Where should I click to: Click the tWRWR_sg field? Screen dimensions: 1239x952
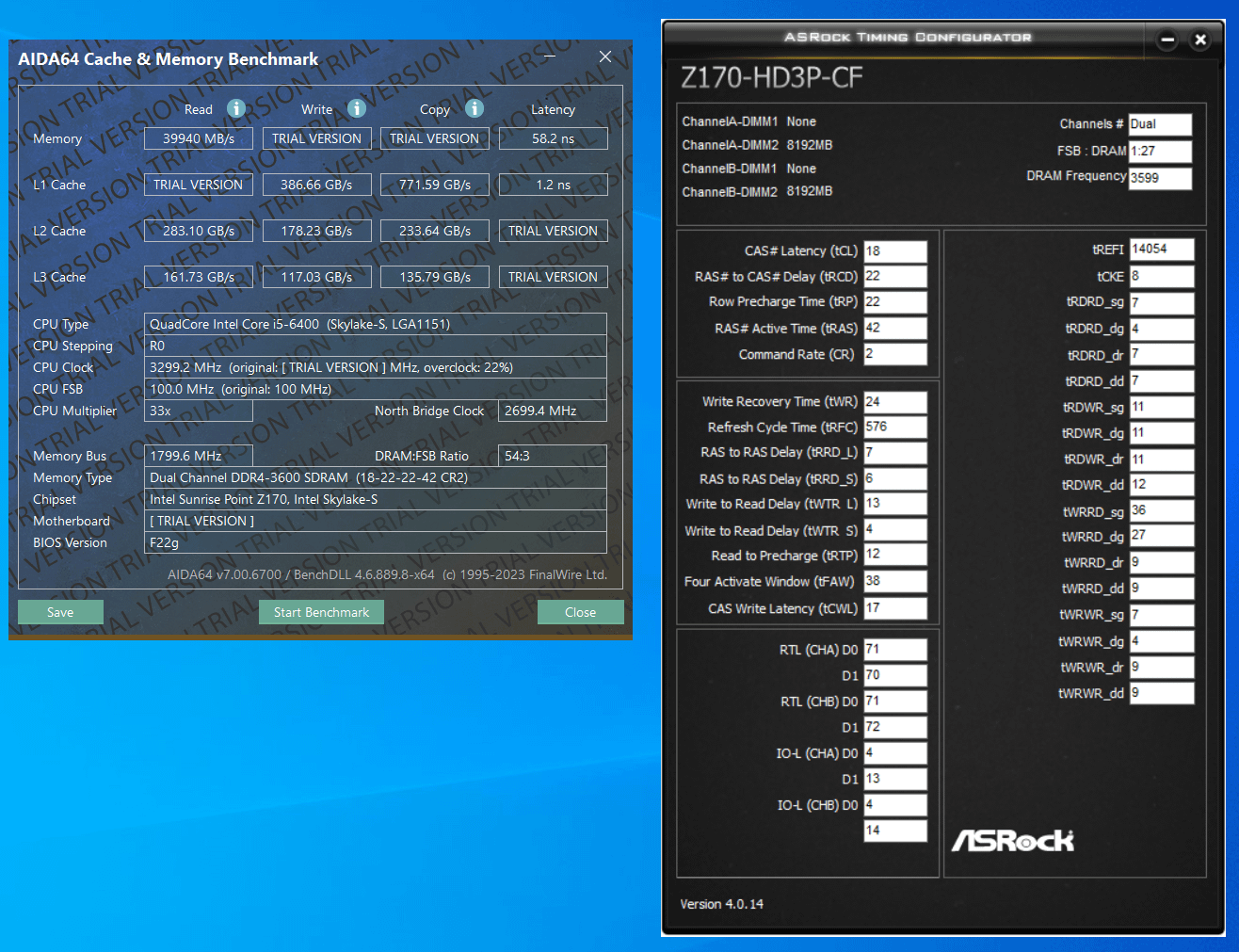(1162, 615)
